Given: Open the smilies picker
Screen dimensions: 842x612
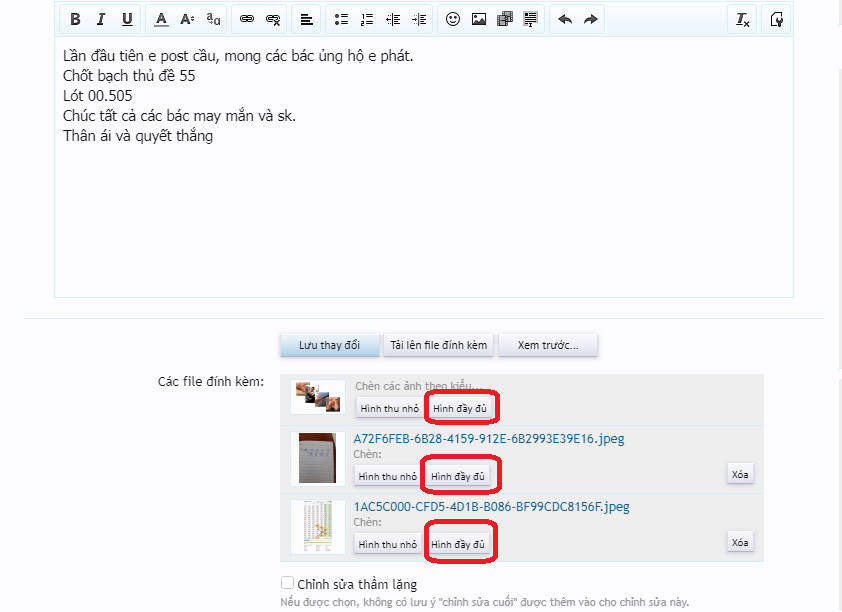Looking at the screenshot, I should [x=453, y=20].
